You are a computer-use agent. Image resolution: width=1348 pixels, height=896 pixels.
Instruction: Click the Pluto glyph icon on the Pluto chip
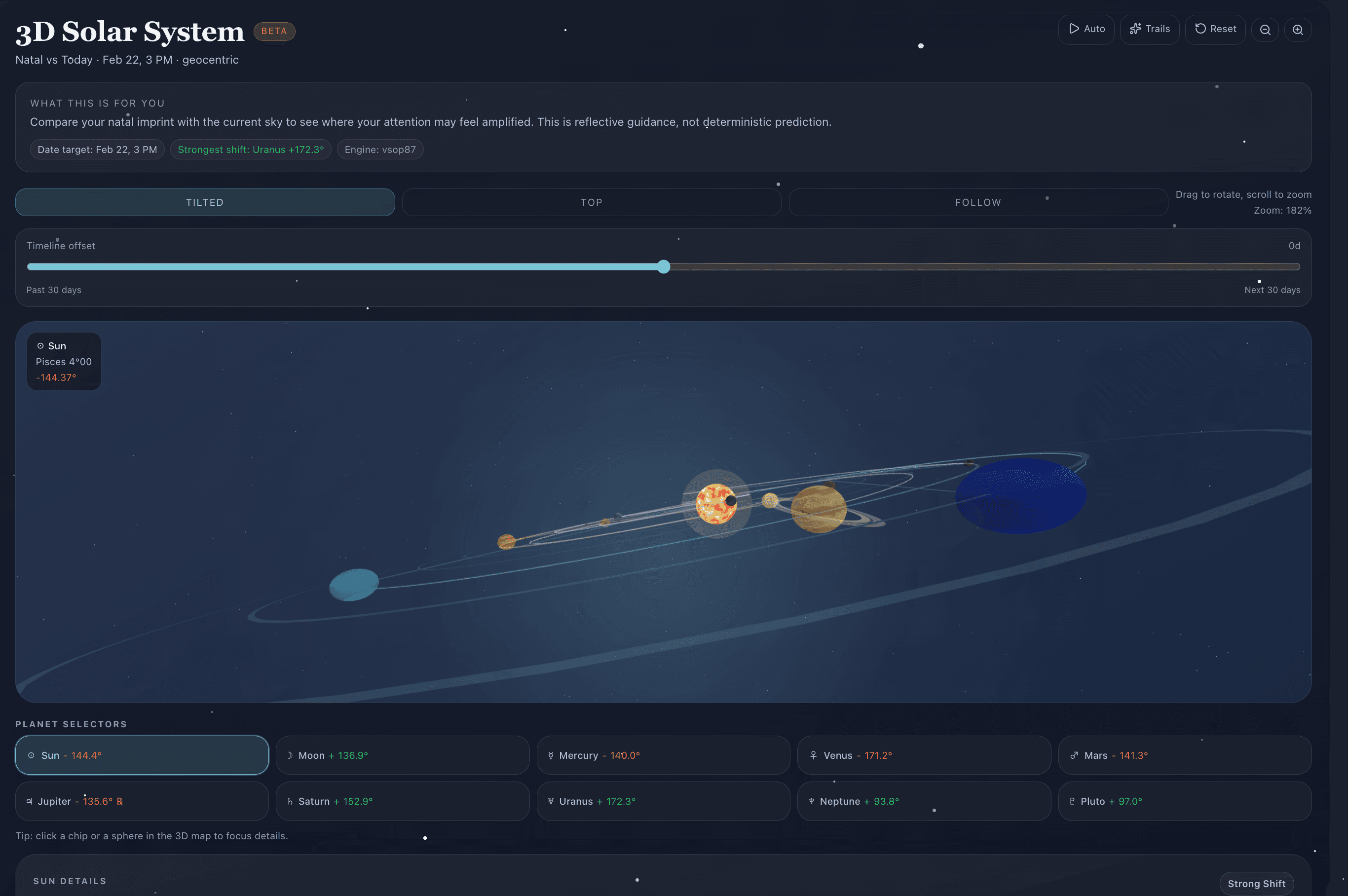click(1073, 801)
